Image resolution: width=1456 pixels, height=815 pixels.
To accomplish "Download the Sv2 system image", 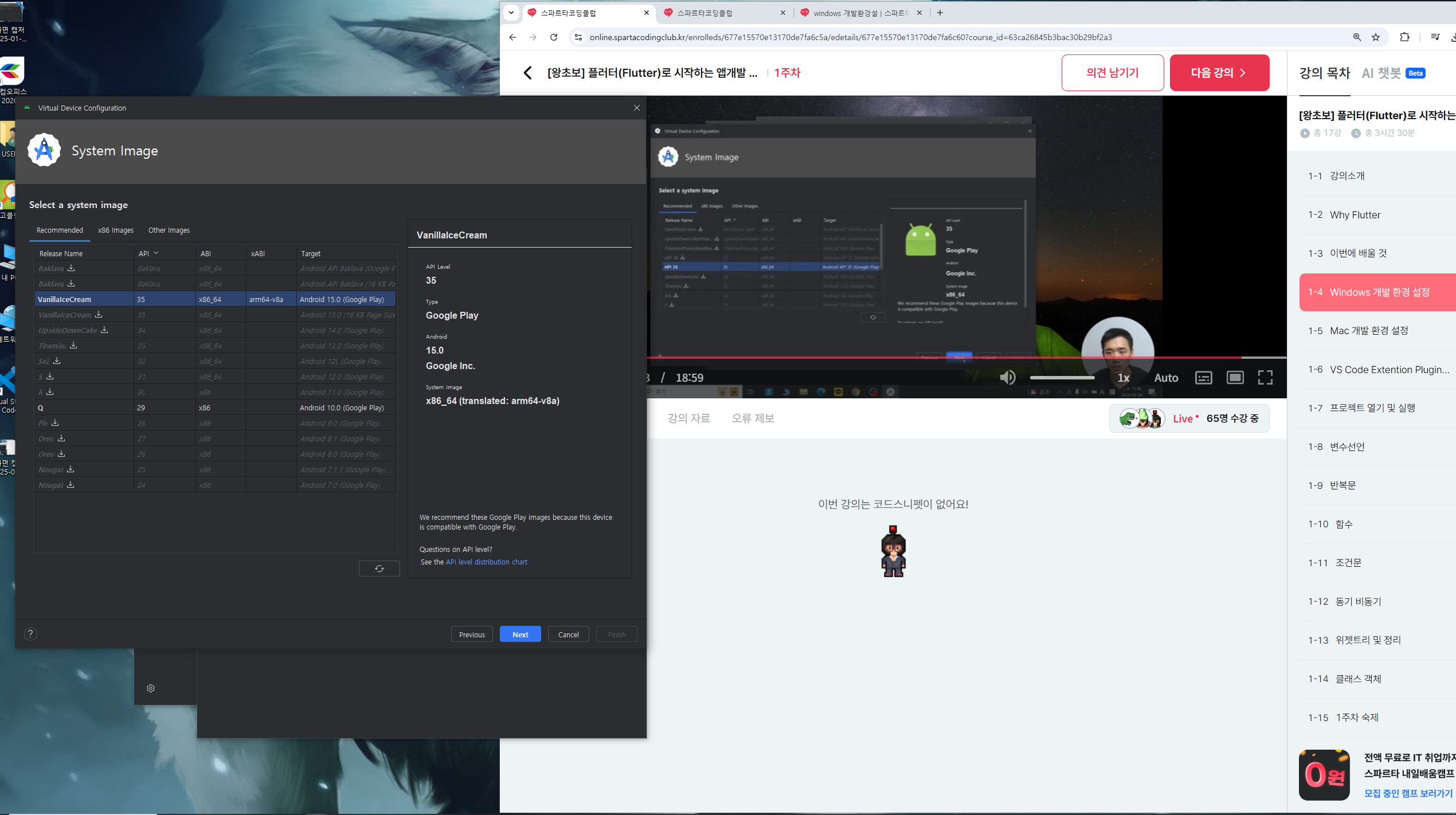I will (57, 361).
